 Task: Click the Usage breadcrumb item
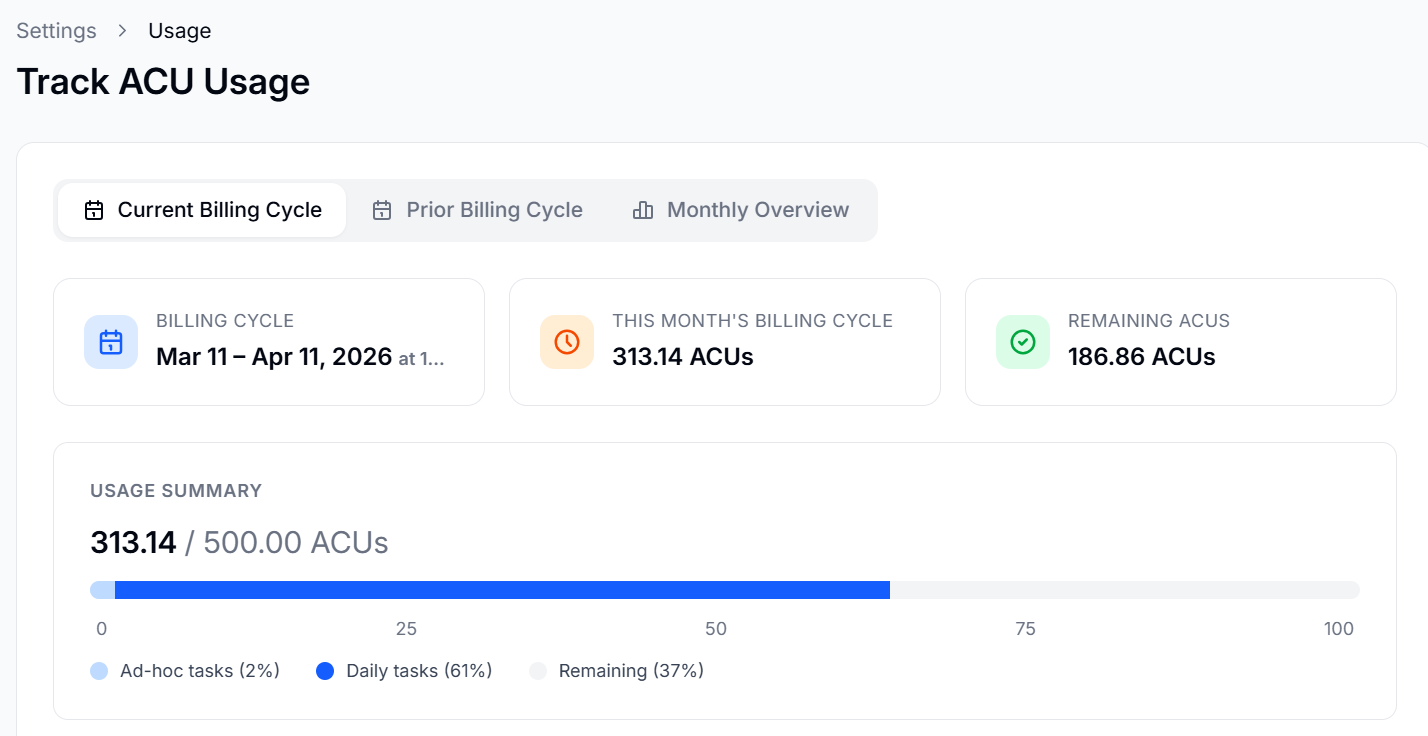(180, 31)
